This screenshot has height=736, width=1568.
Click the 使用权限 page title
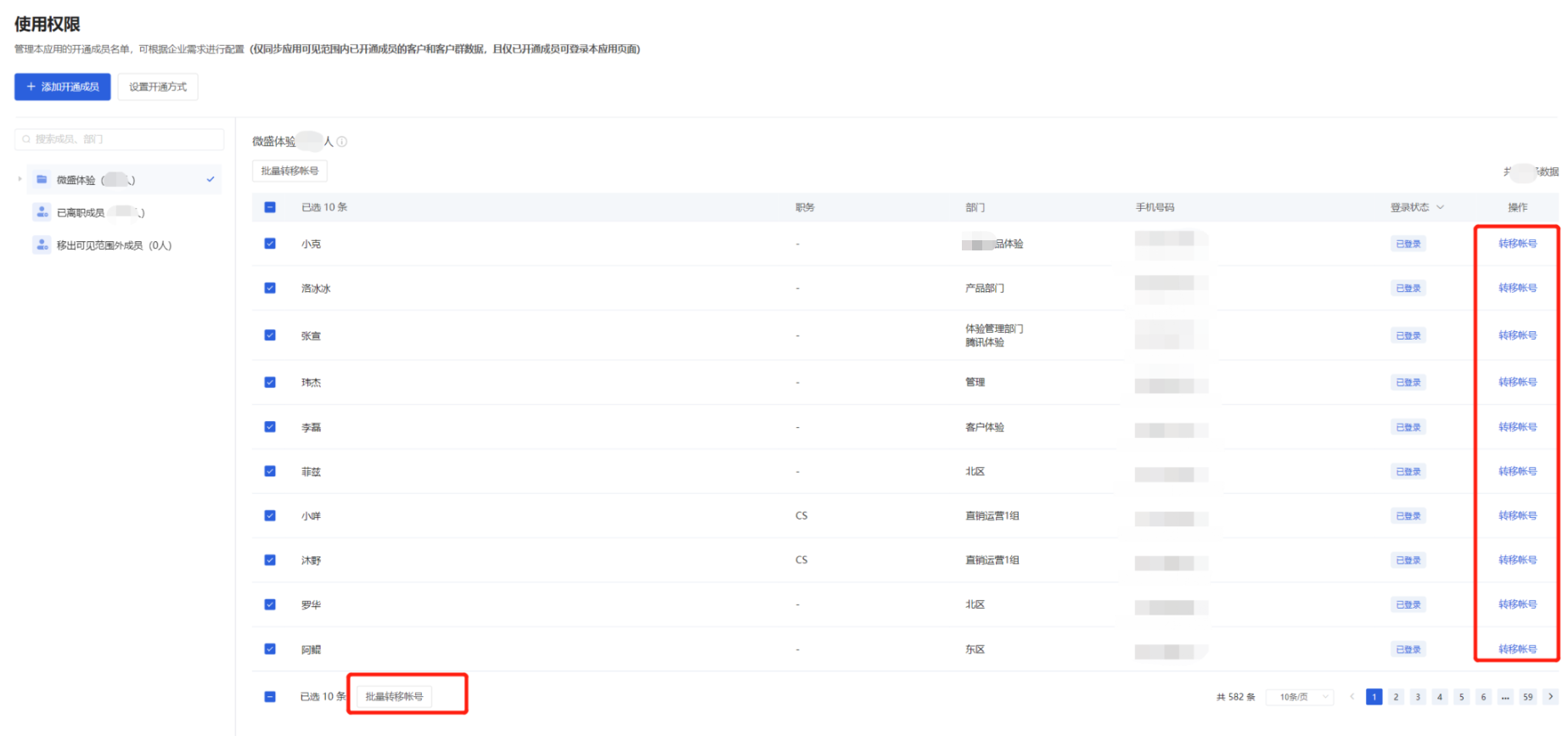pyautogui.click(x=48, y=25)
